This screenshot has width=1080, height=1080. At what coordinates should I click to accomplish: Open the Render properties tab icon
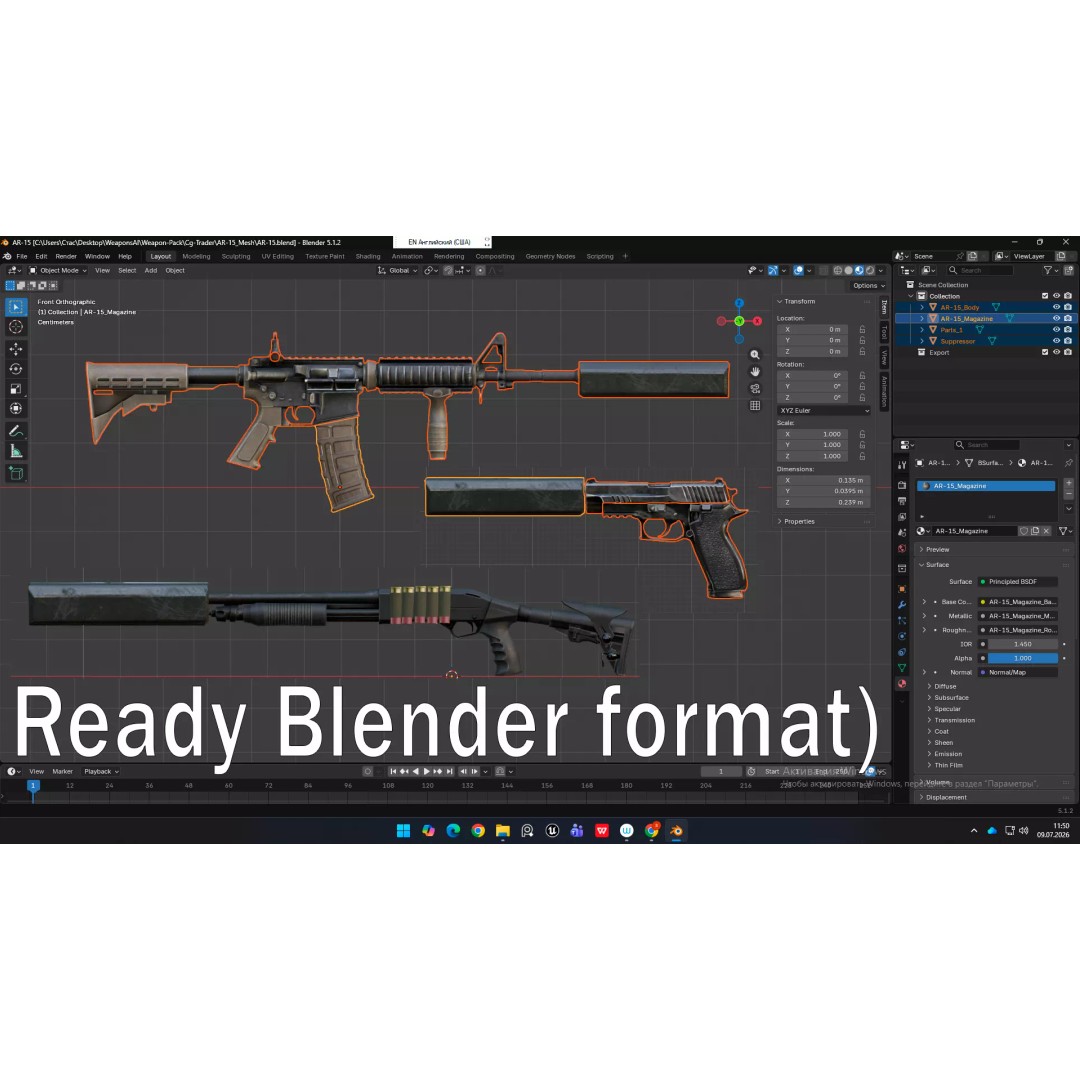pyautogui.click(x=902, y=485)
